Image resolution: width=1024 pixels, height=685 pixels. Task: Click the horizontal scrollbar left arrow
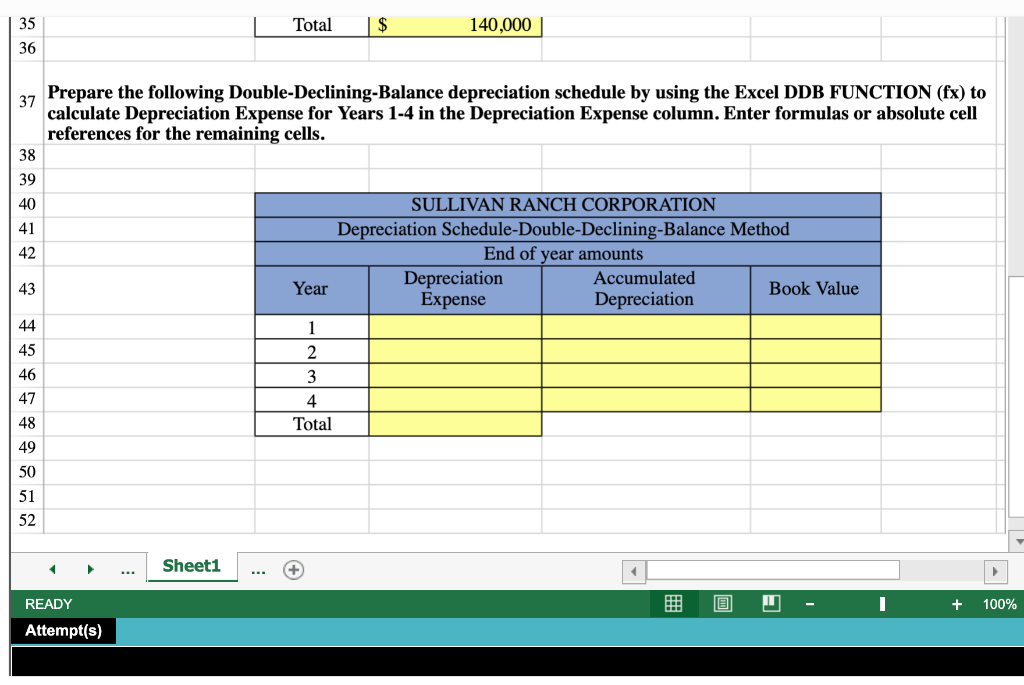click(634, 570)
